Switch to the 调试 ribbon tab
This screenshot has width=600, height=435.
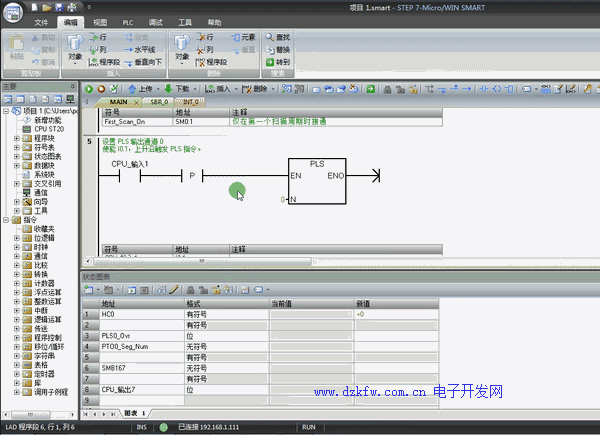tap(155, 23)
